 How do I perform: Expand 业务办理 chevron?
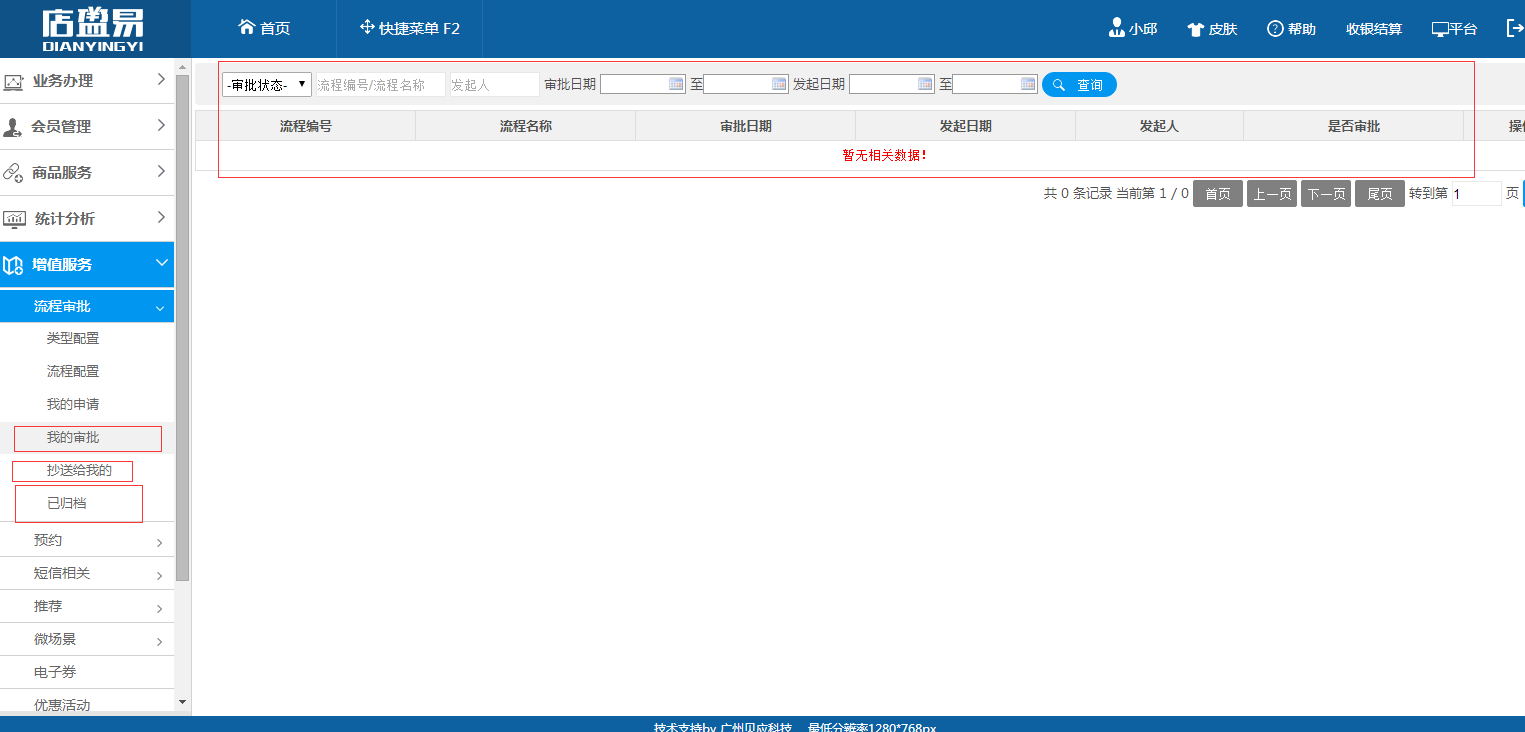pyautogui.click(x=161, y=80)
